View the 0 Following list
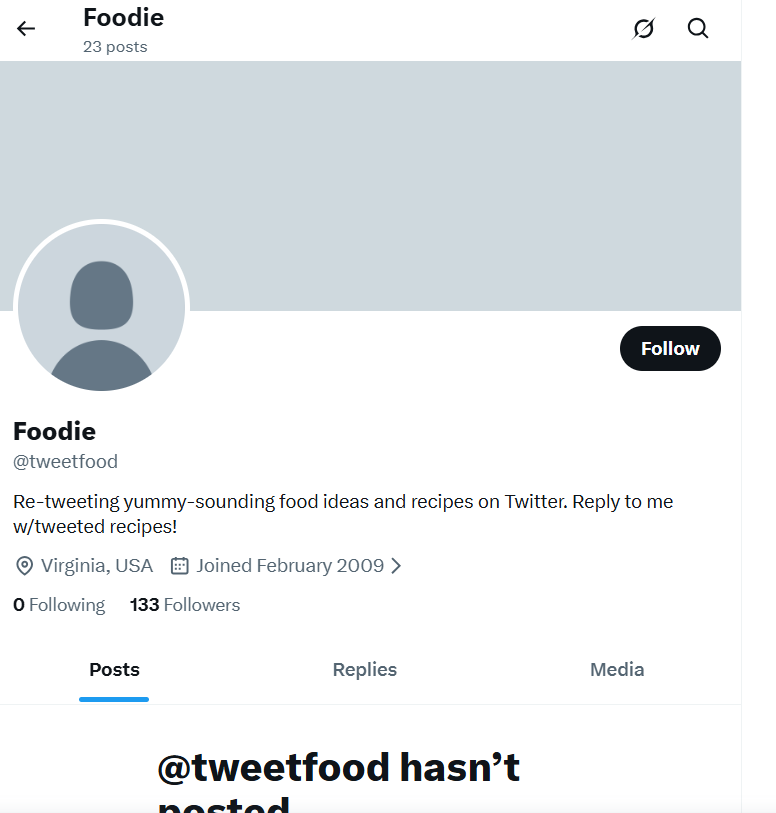Viewport: 776px width, 813px height. coord(59,605)
